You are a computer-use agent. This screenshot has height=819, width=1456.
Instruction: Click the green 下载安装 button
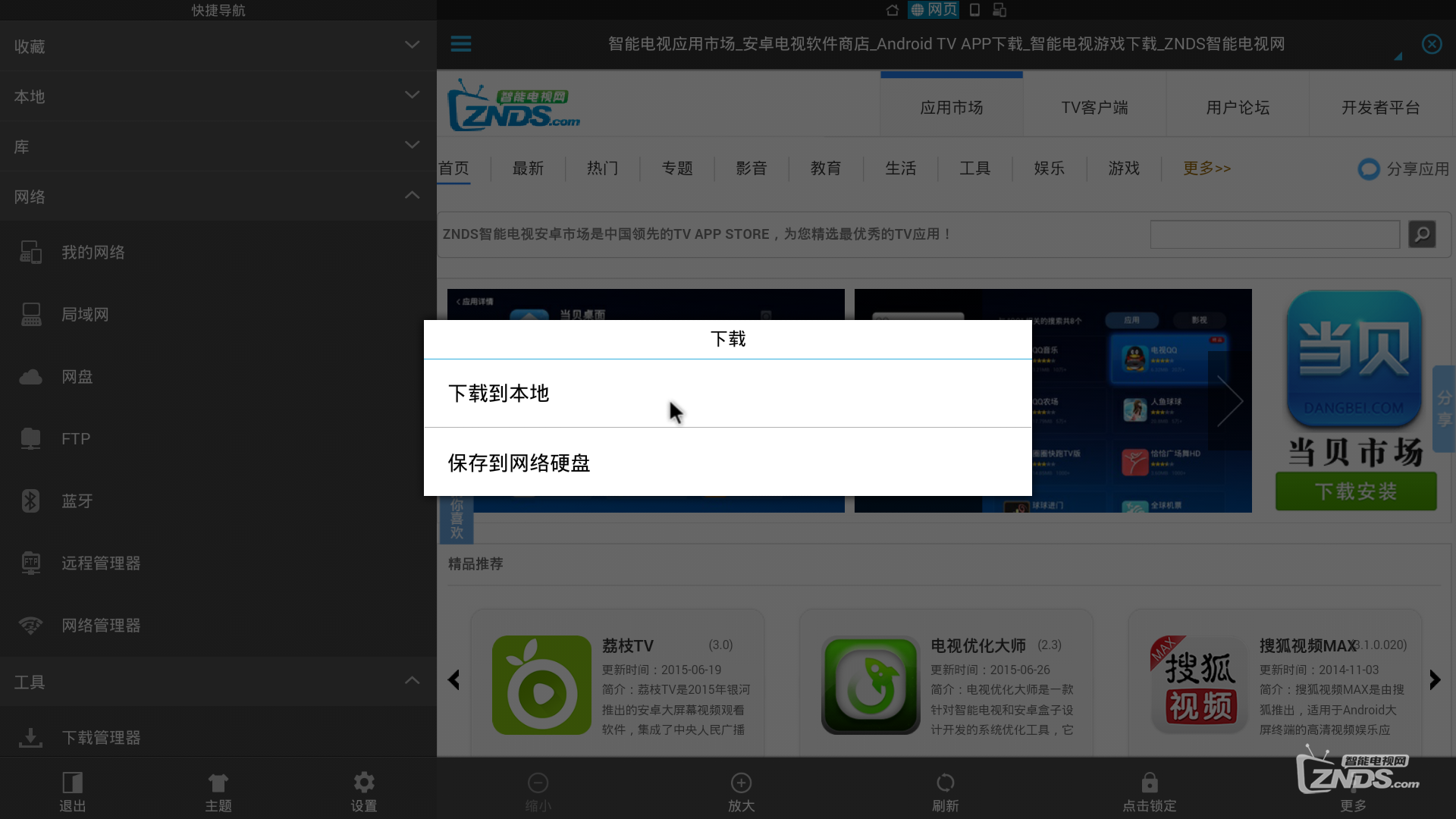[1356, 491]
